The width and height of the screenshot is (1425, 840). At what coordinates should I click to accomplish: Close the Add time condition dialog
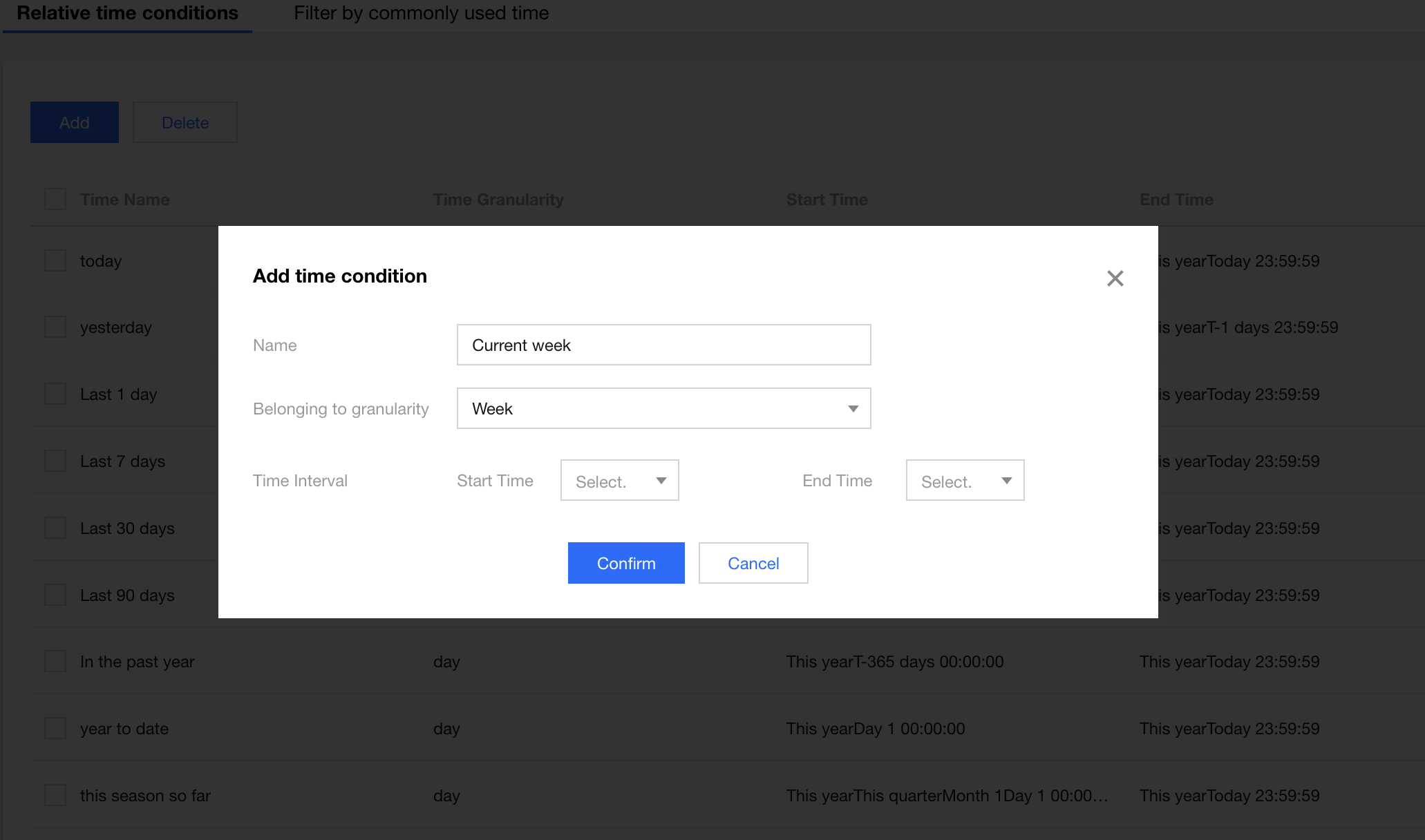[x=1115, y=278]
